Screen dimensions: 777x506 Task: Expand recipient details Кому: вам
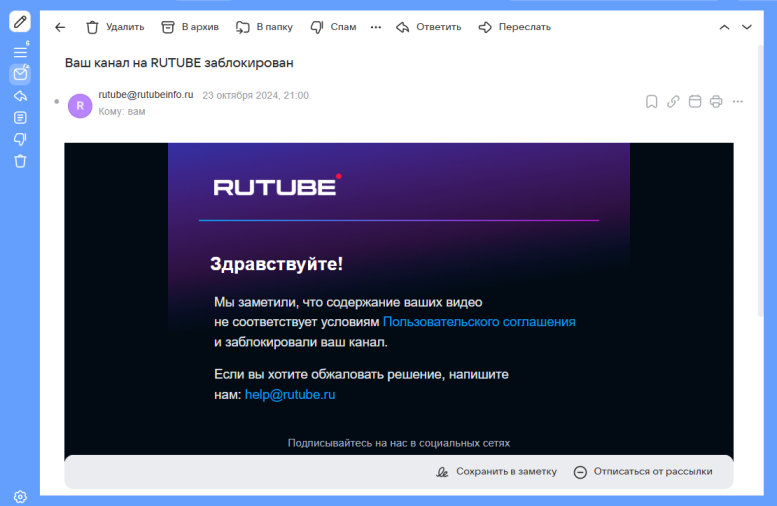(122, 112)
